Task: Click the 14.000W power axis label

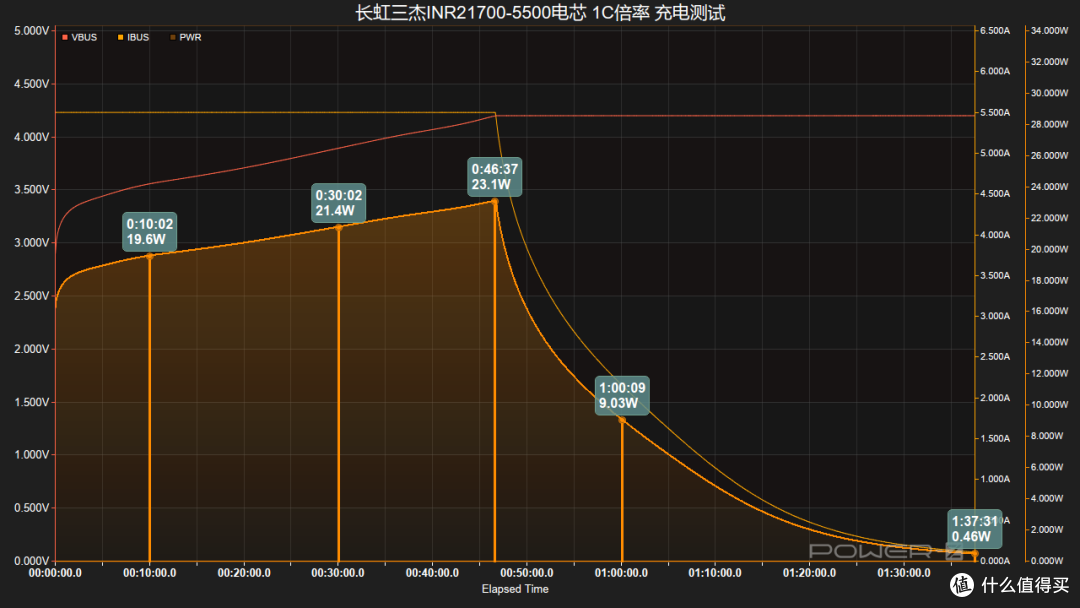Action: 1050,342
